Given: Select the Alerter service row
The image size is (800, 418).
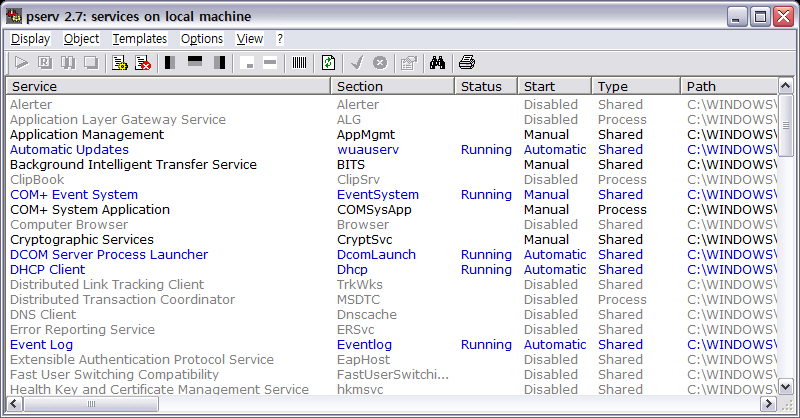Looking at the screenshot, I should [392, 105].
